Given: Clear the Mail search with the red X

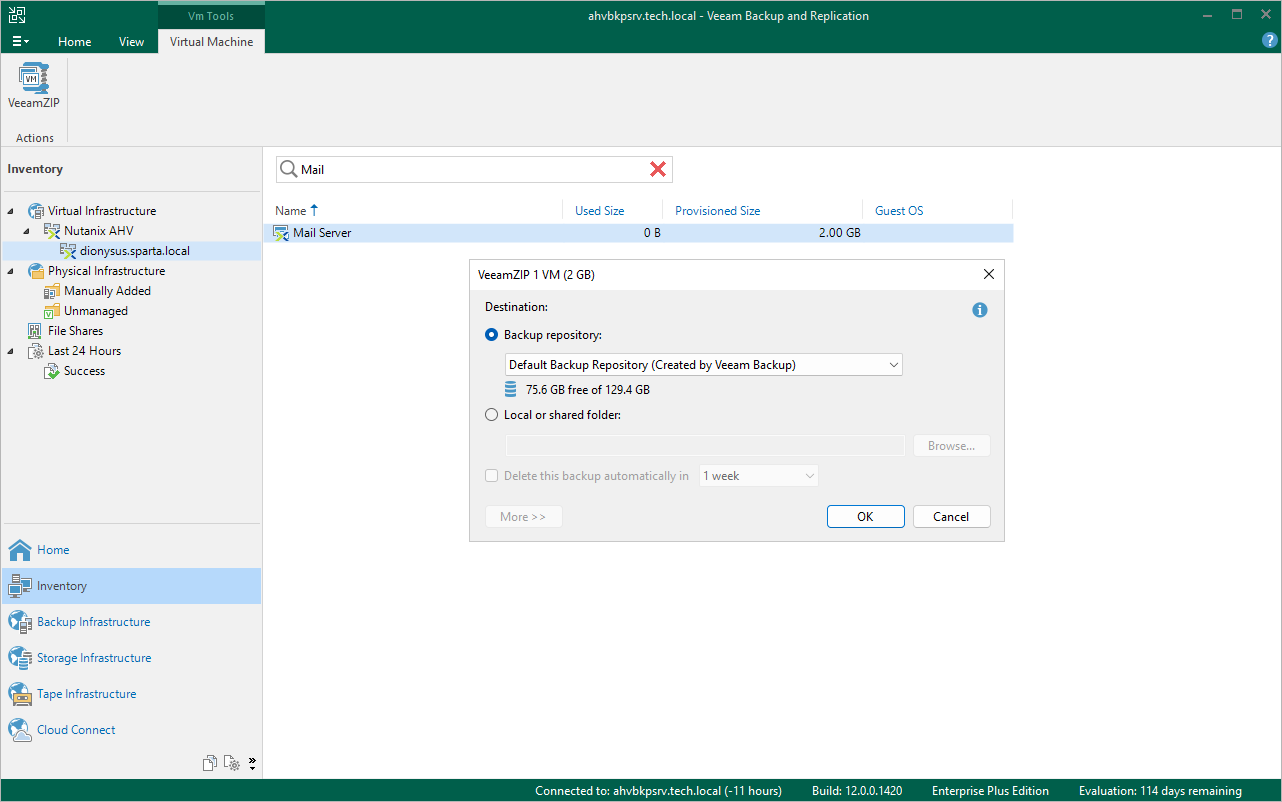Looking at the screenshot, I should click(658, 170).
